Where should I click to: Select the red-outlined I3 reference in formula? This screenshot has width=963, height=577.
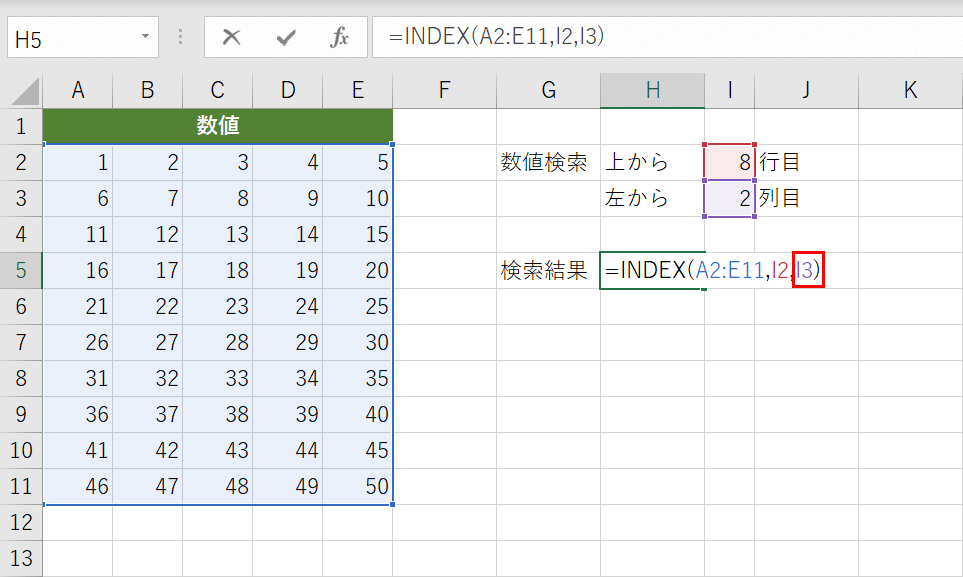806,269
